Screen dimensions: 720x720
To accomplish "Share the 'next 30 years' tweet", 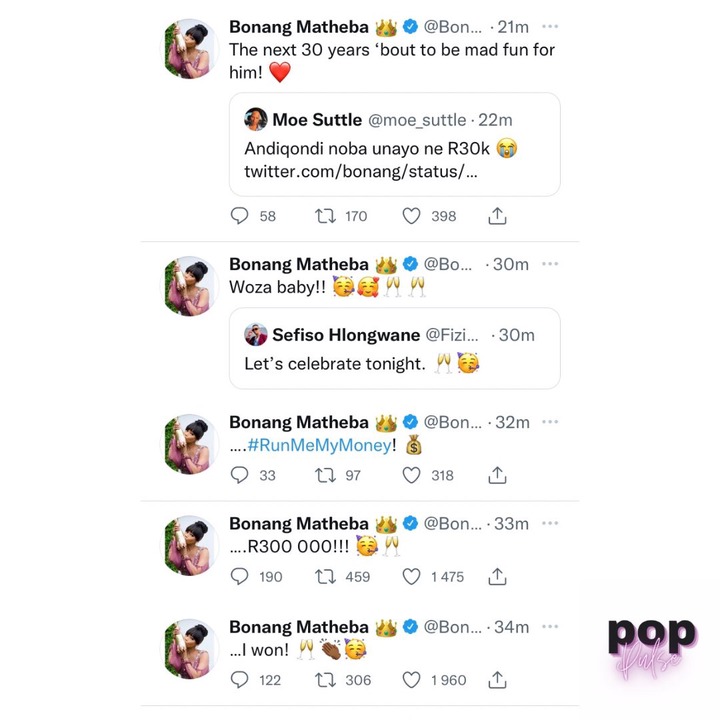I will pyautogui.click(x=497, y=215).
